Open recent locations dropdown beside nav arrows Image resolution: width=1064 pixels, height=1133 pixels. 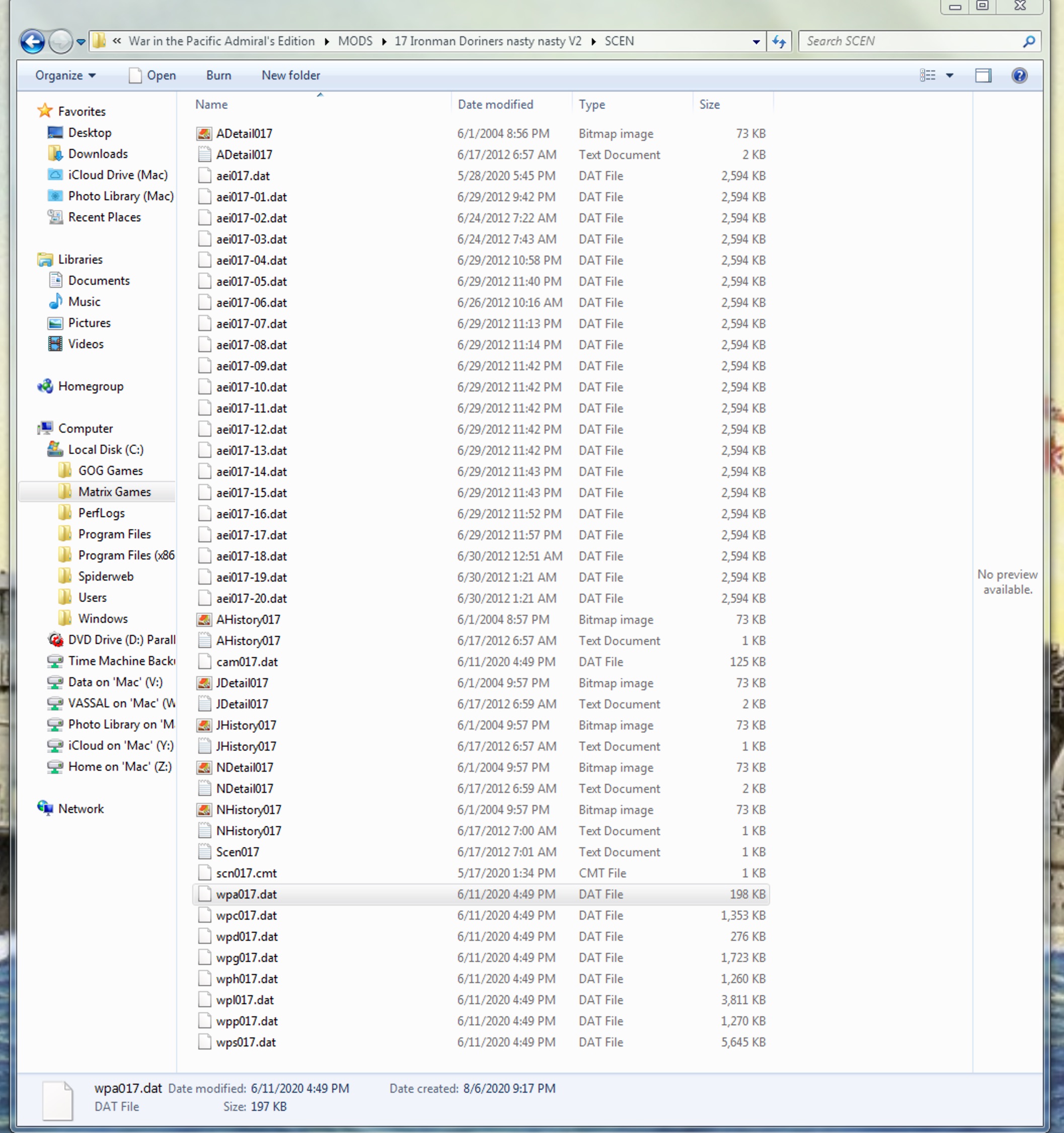tap(81, 42)
